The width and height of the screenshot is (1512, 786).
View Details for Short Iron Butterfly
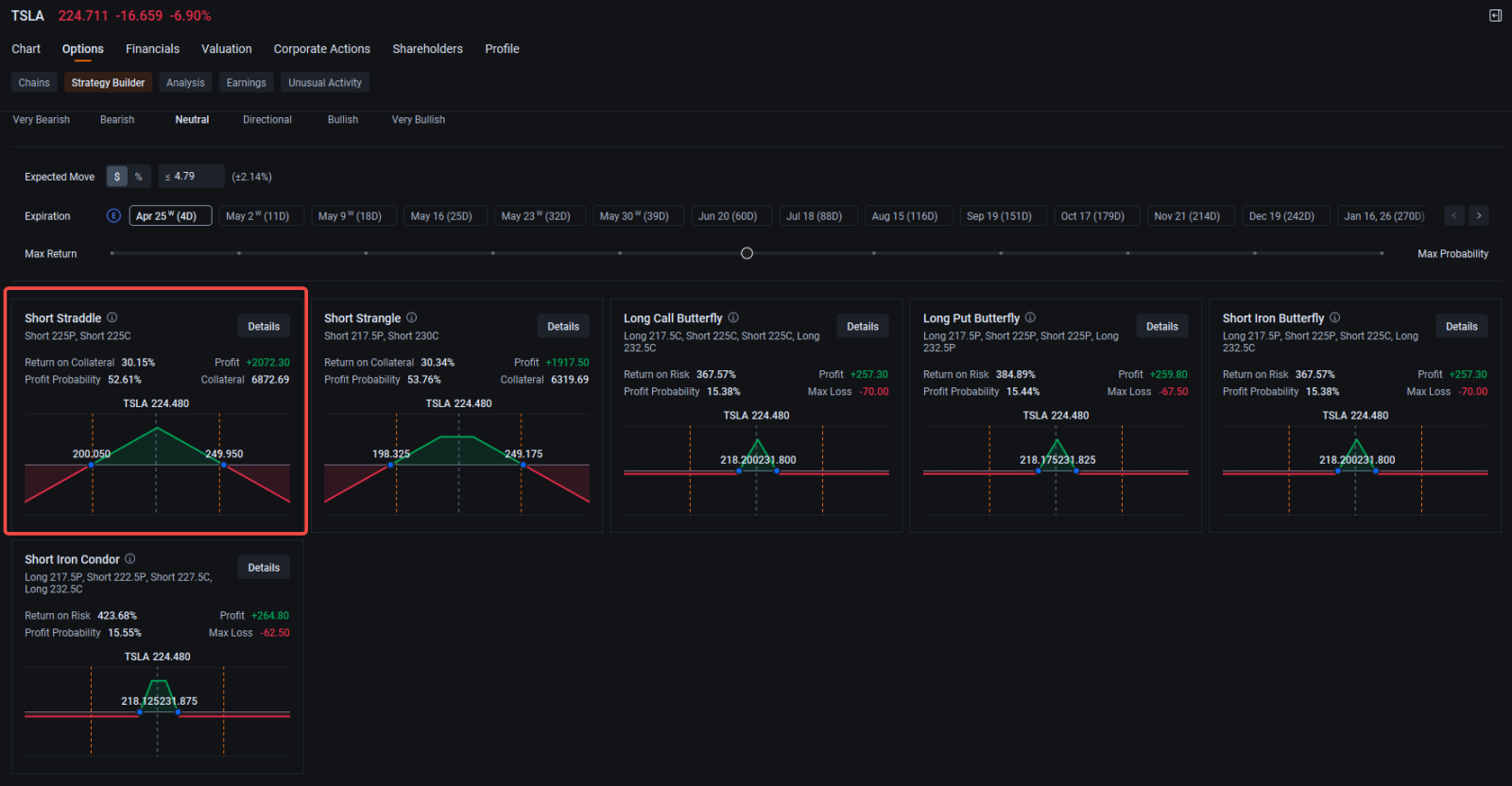1462,327
